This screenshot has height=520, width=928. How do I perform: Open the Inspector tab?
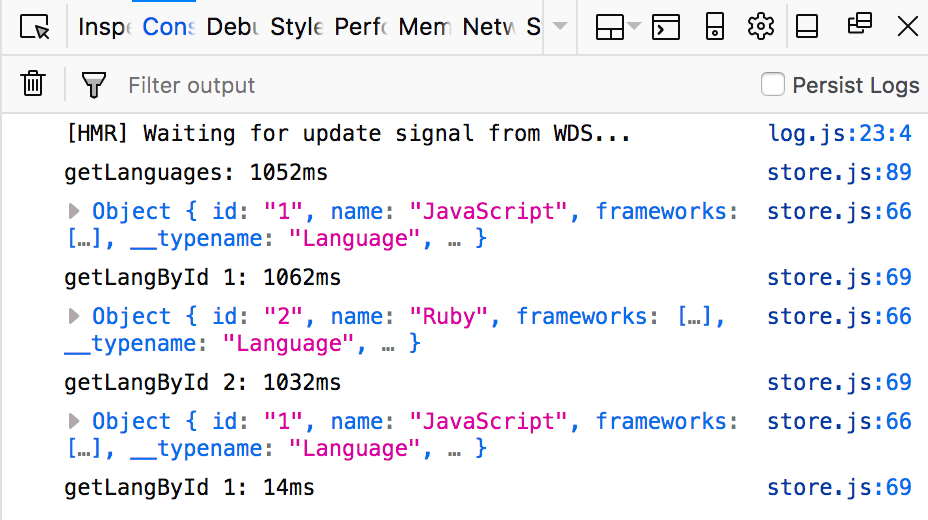(x=104, y=27)
